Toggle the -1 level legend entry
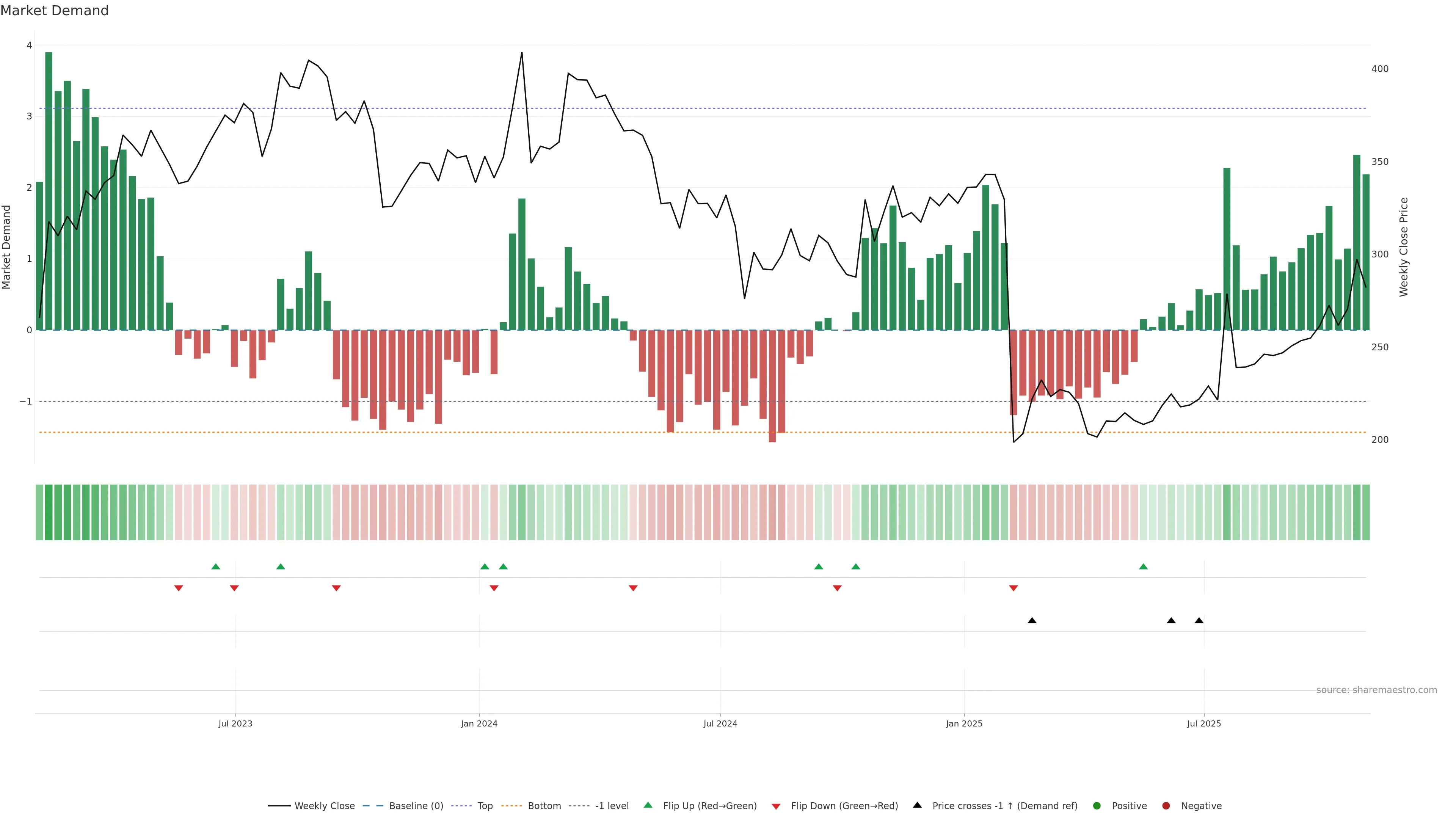 [612, 805]
